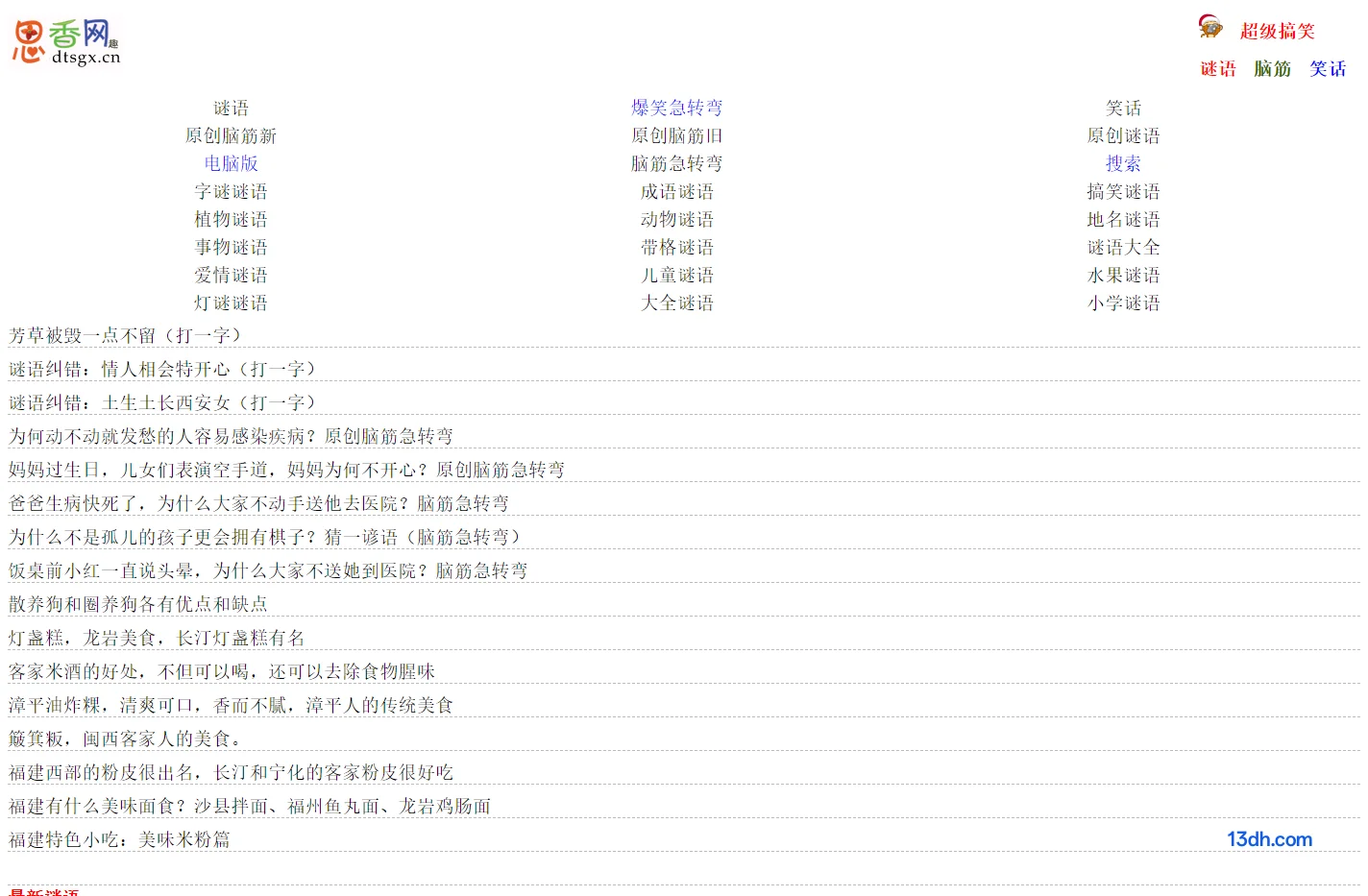1368x896 pixels.
Task: Open article 灯盏糕，龙岩美食
Action: pos(157,639)
